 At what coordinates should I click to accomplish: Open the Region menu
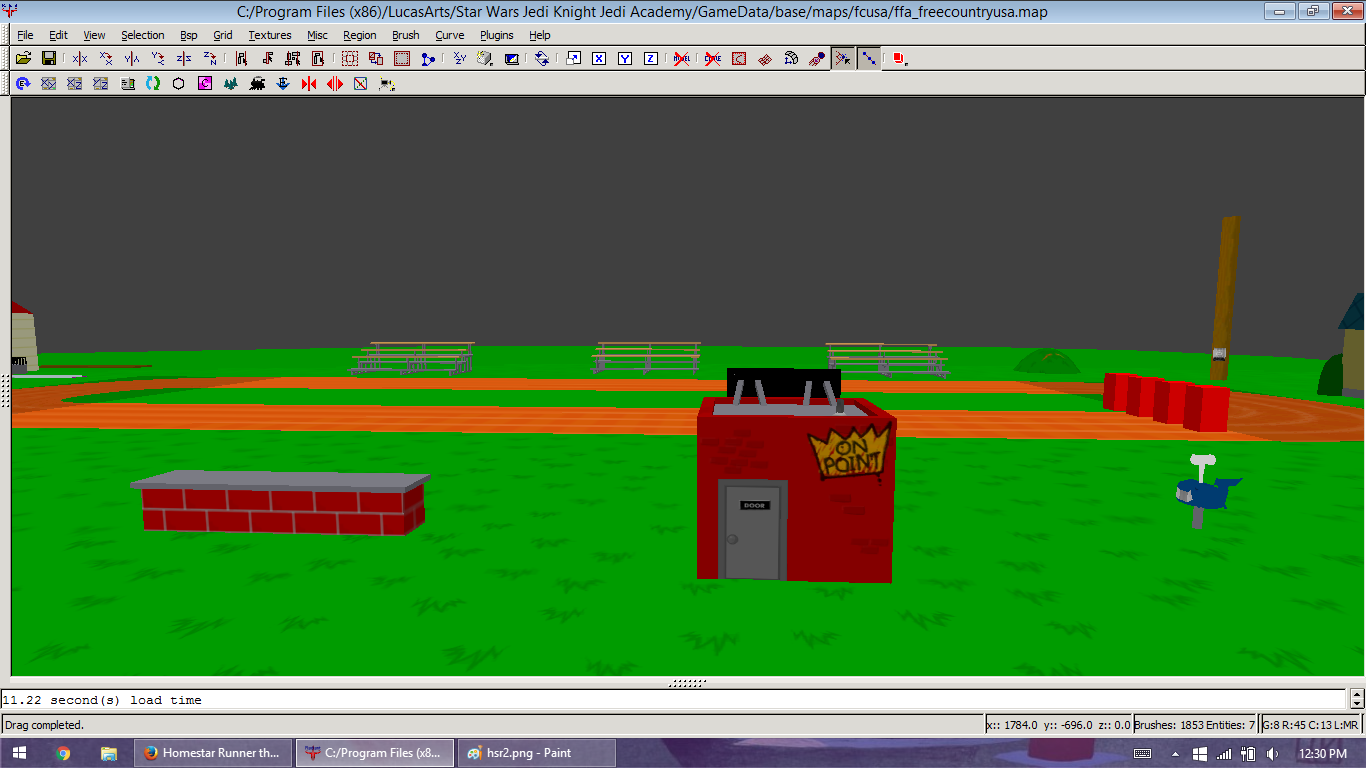[x=360, y=35]
